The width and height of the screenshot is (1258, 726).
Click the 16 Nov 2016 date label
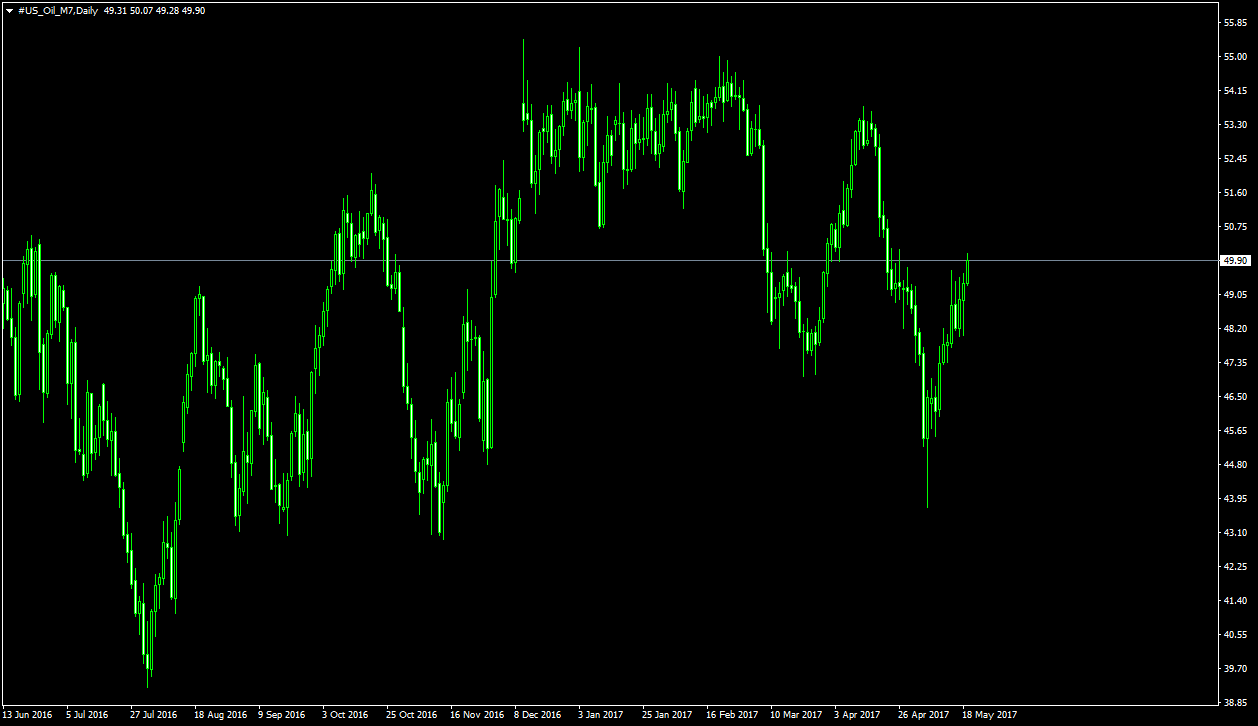click(477, 715)
